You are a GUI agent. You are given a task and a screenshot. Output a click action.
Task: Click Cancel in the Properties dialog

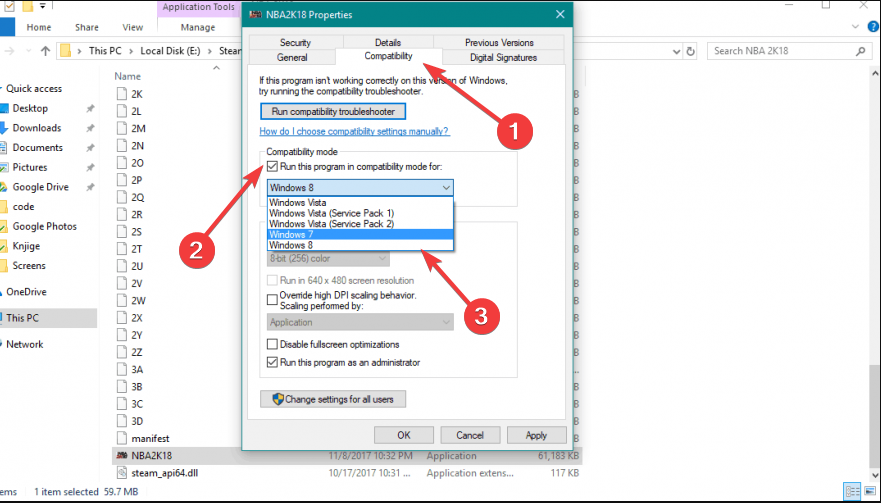(470, 435)
